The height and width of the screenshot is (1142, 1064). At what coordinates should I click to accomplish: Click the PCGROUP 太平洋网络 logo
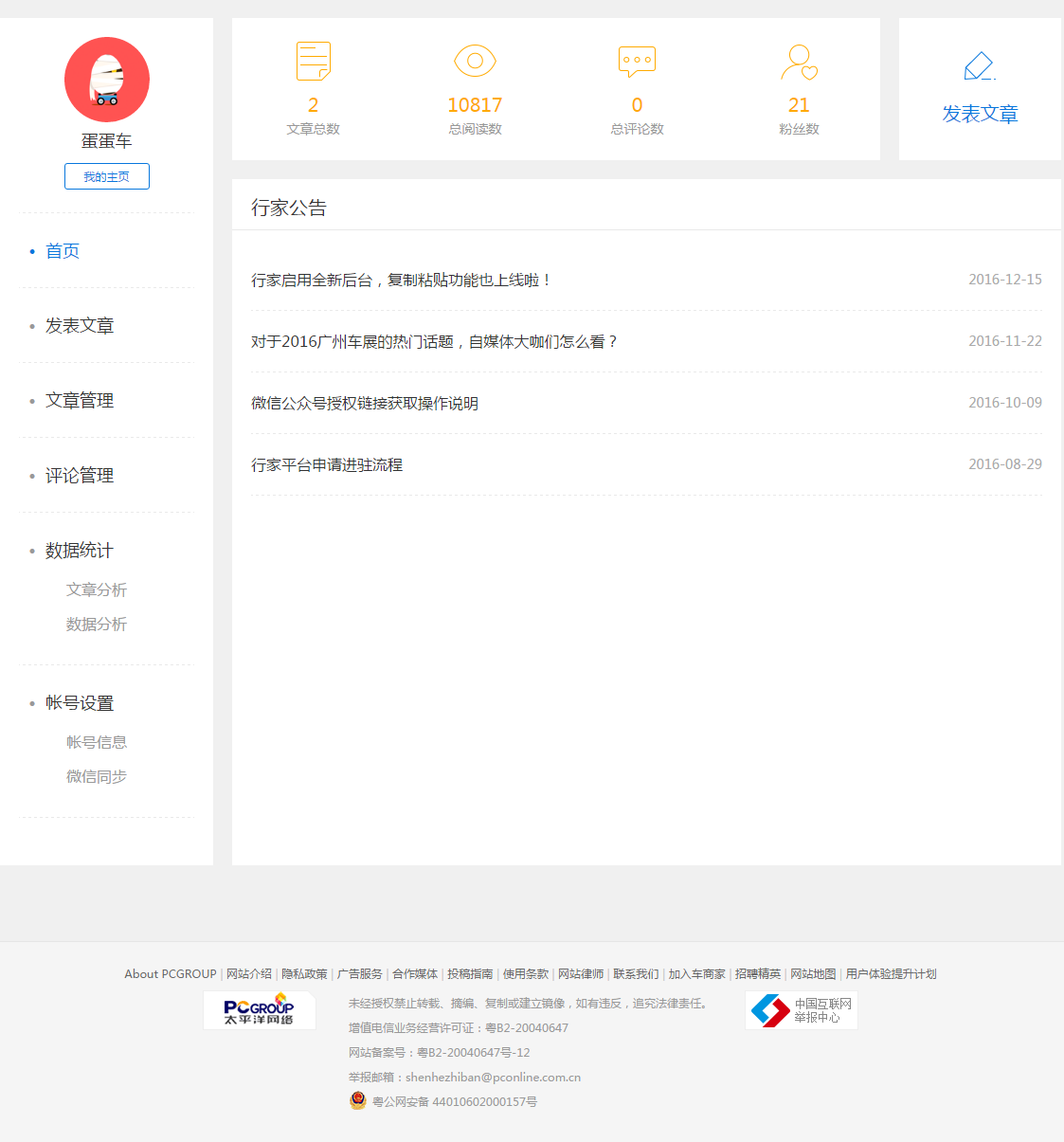tap(259, 1010)
